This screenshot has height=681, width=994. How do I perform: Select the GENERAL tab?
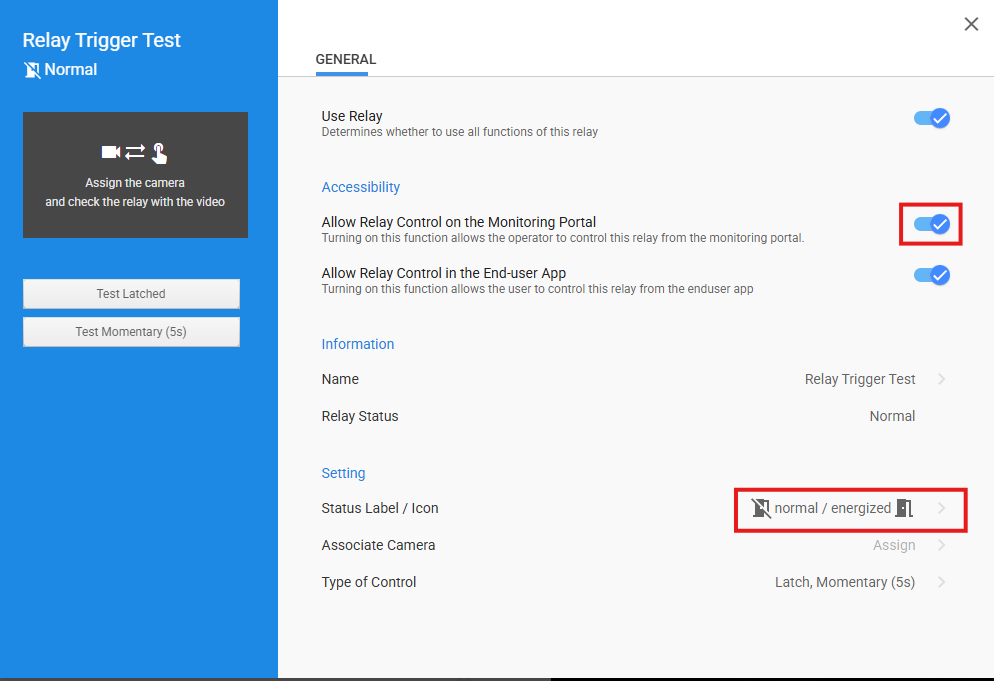click(345, 60)
